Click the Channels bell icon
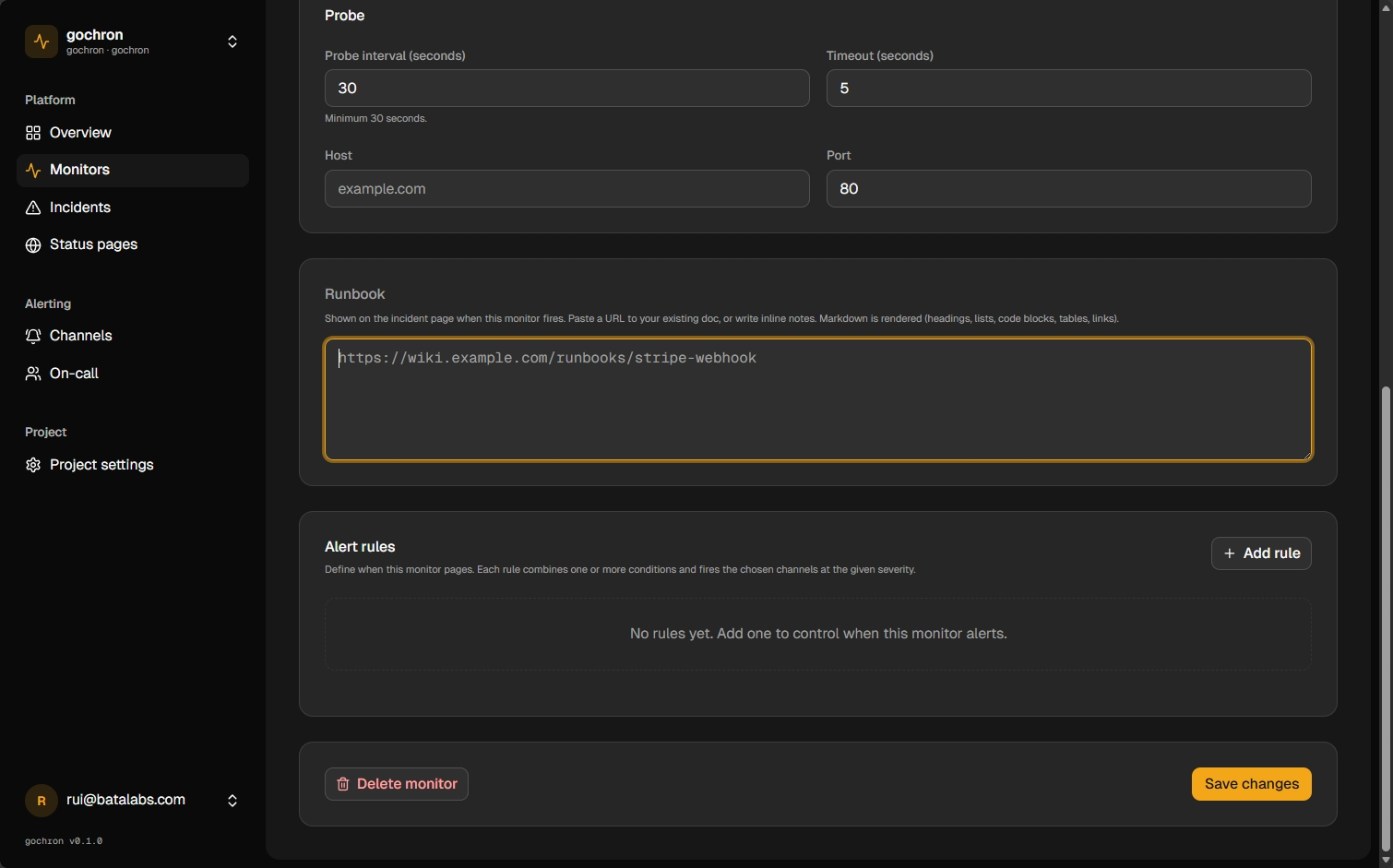1393x868 pixels. (33, 336)
